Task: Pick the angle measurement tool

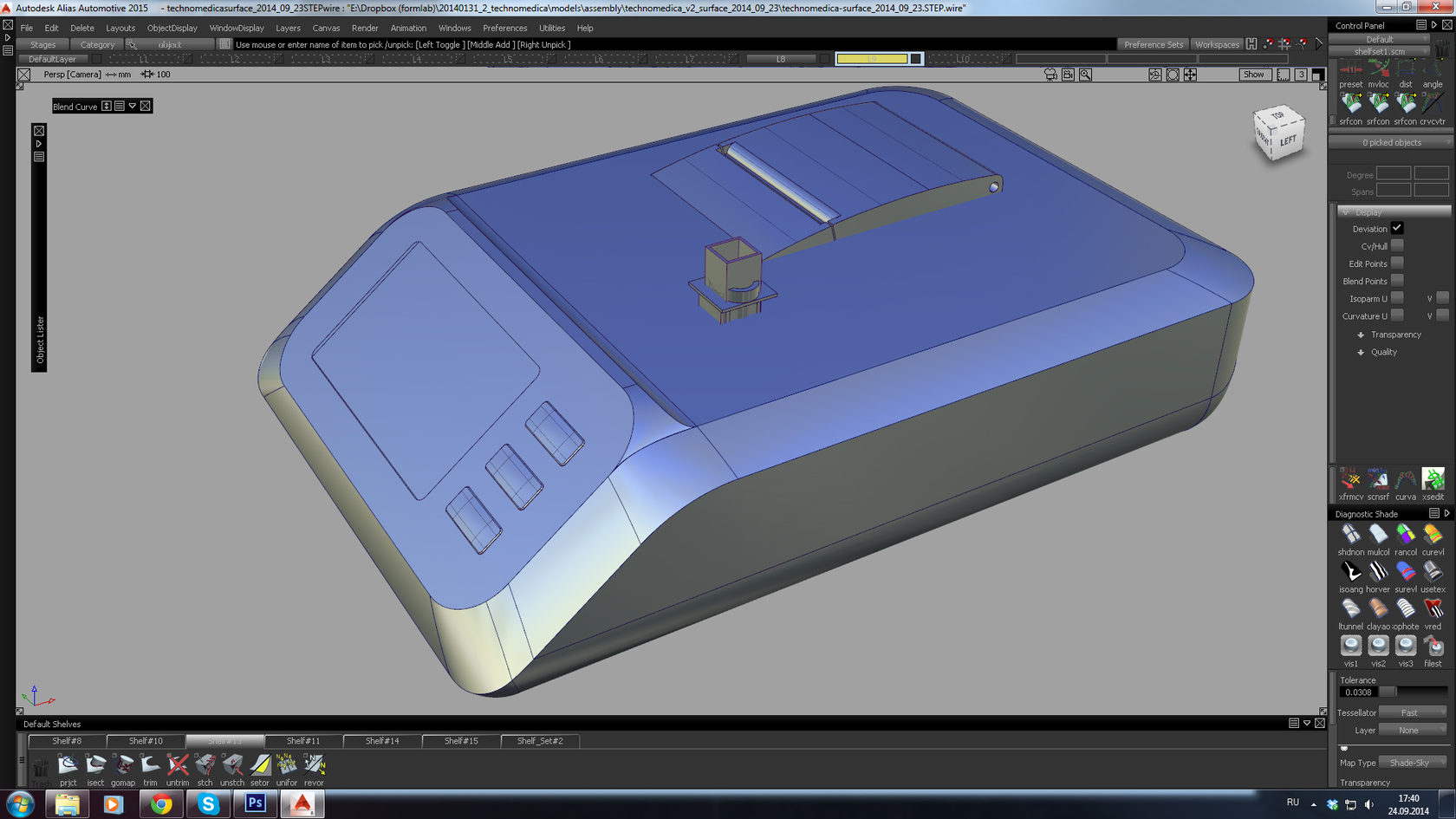Action: pyautogui.click(x=1433, y=69)
